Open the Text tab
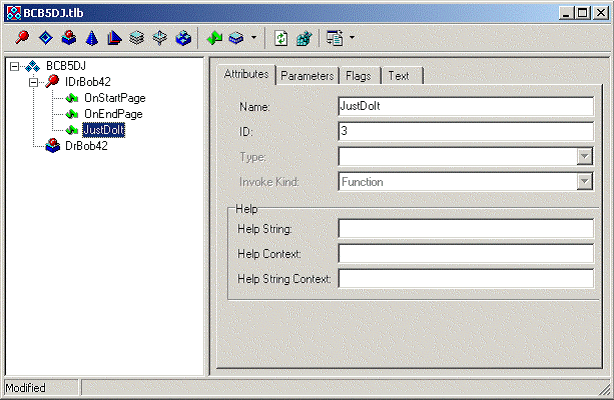 [398, 76]
